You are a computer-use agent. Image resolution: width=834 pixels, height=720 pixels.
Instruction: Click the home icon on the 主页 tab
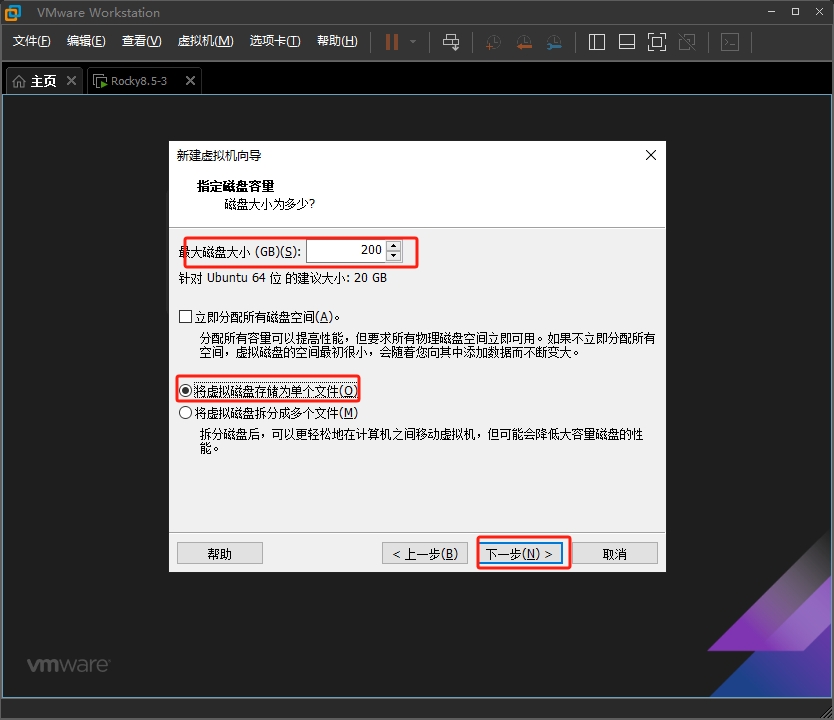[19, 81]
